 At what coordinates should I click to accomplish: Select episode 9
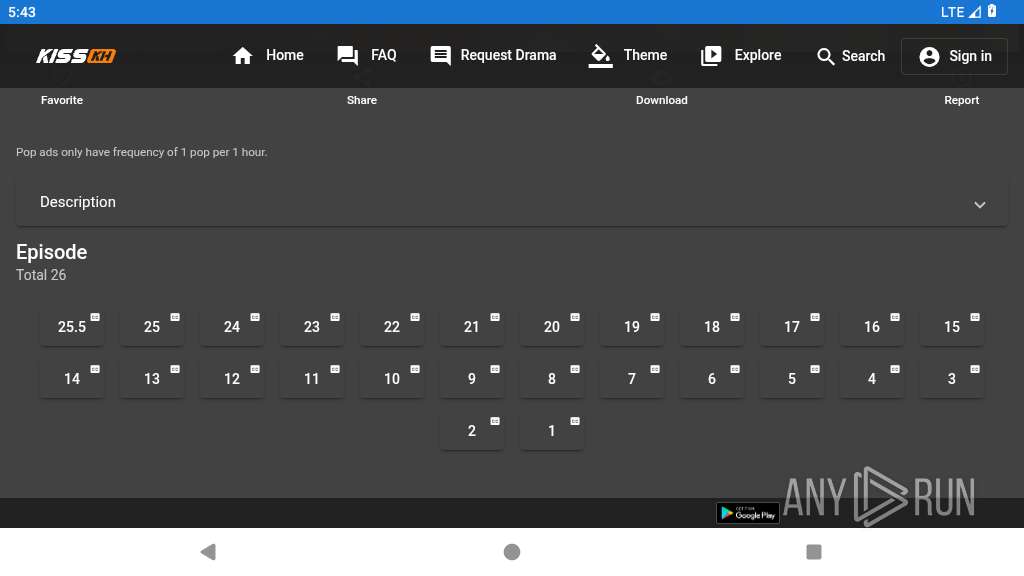click(472, 379)
